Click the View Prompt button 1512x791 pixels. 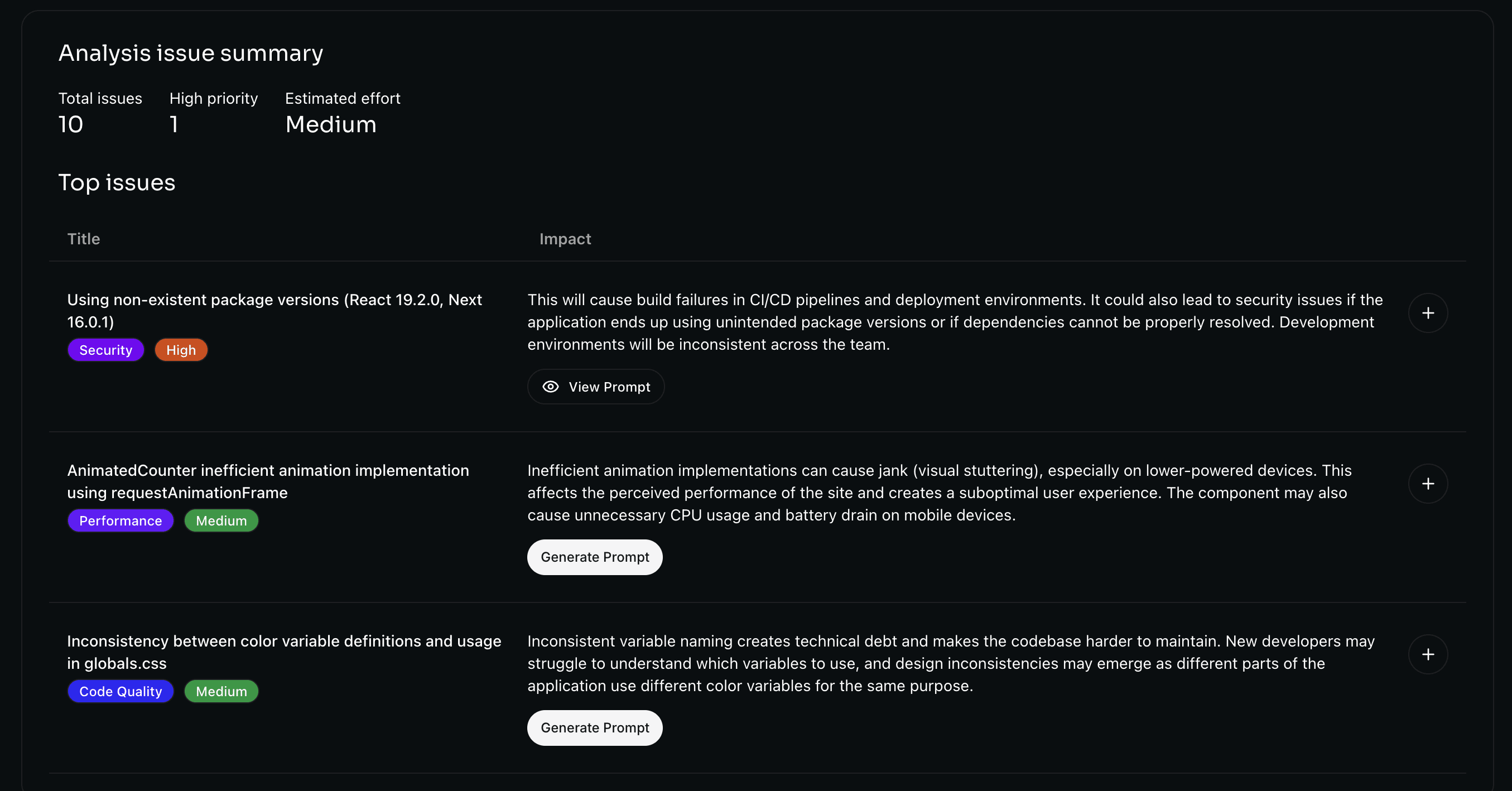point(596,387)
